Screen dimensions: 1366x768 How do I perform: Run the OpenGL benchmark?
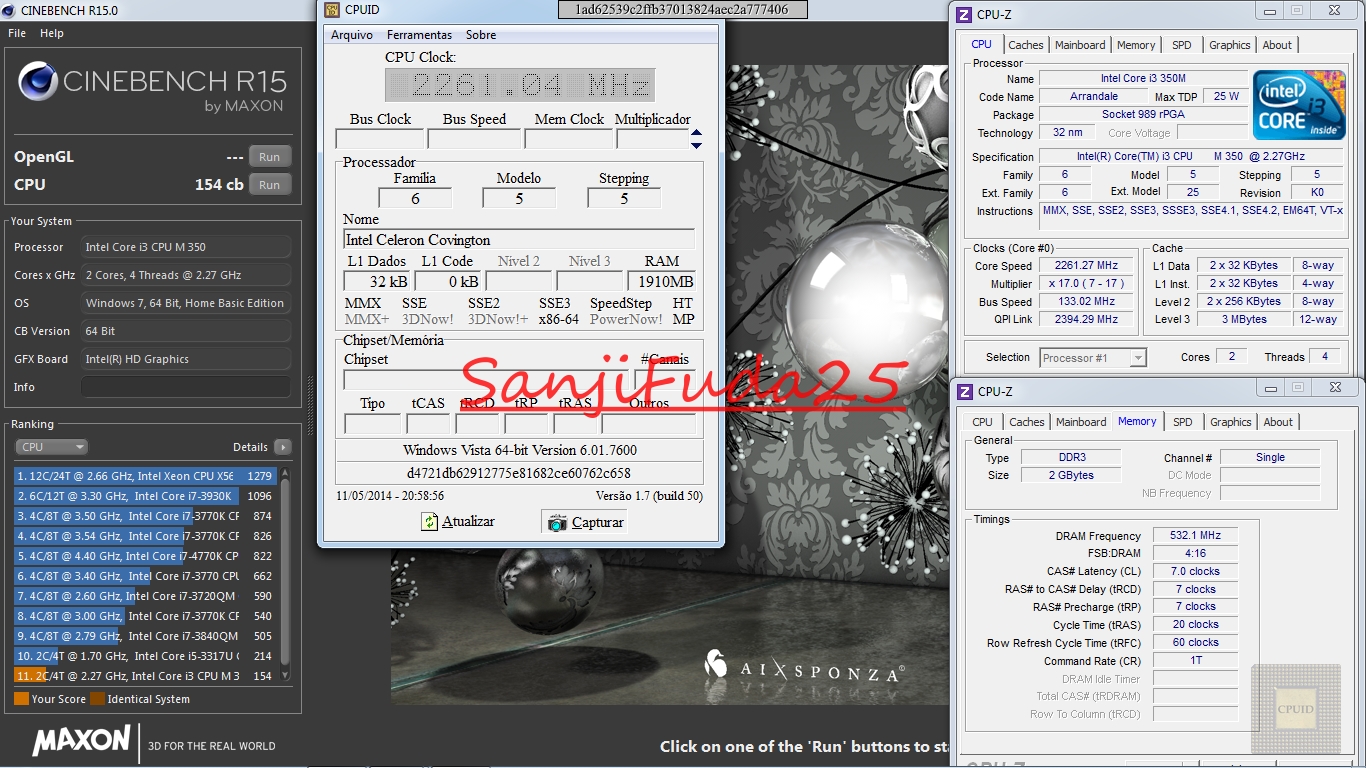pyautogui.click(x=269, y=157)
